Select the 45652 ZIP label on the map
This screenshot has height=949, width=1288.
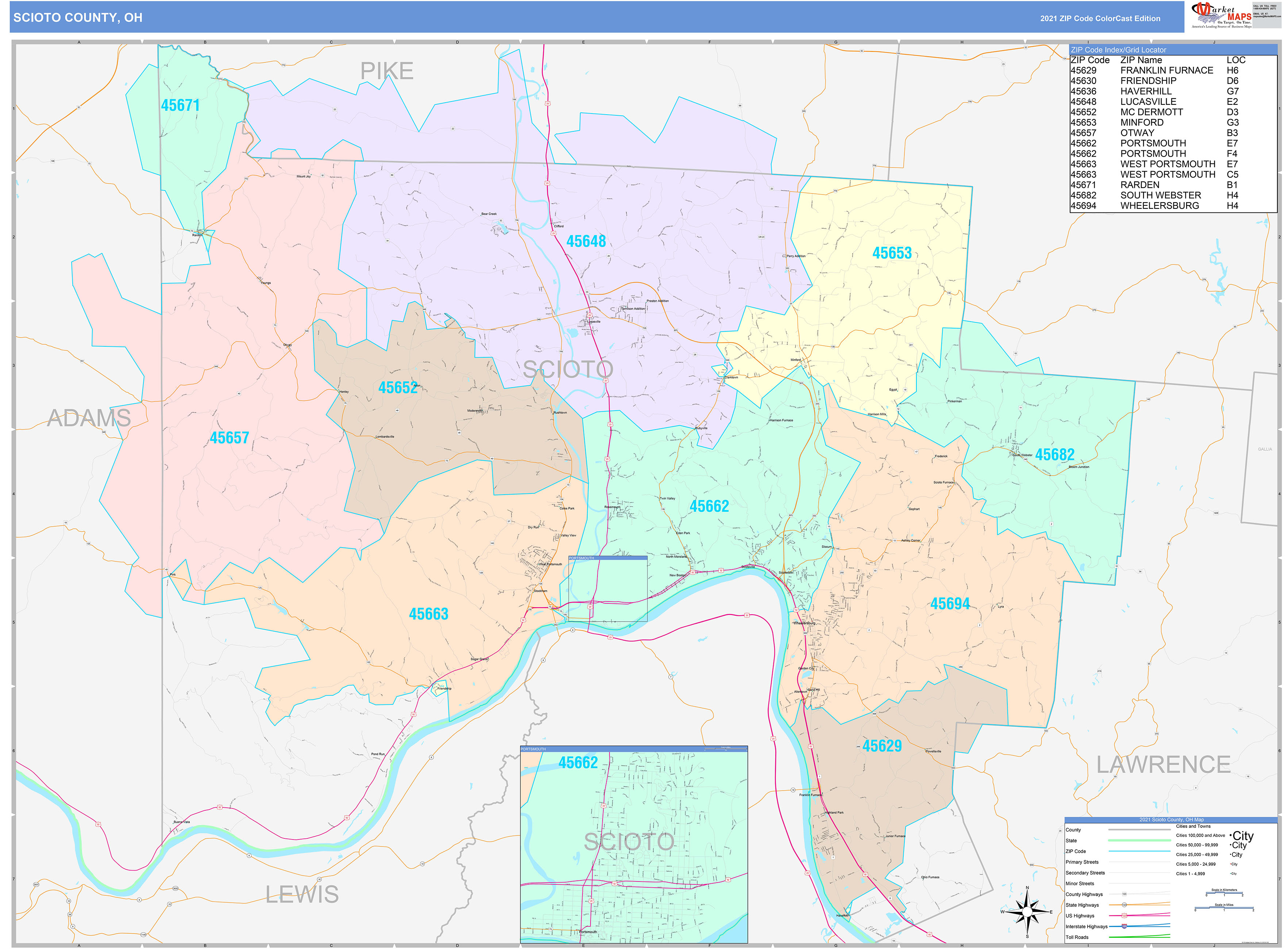click(x=397, y=388)
